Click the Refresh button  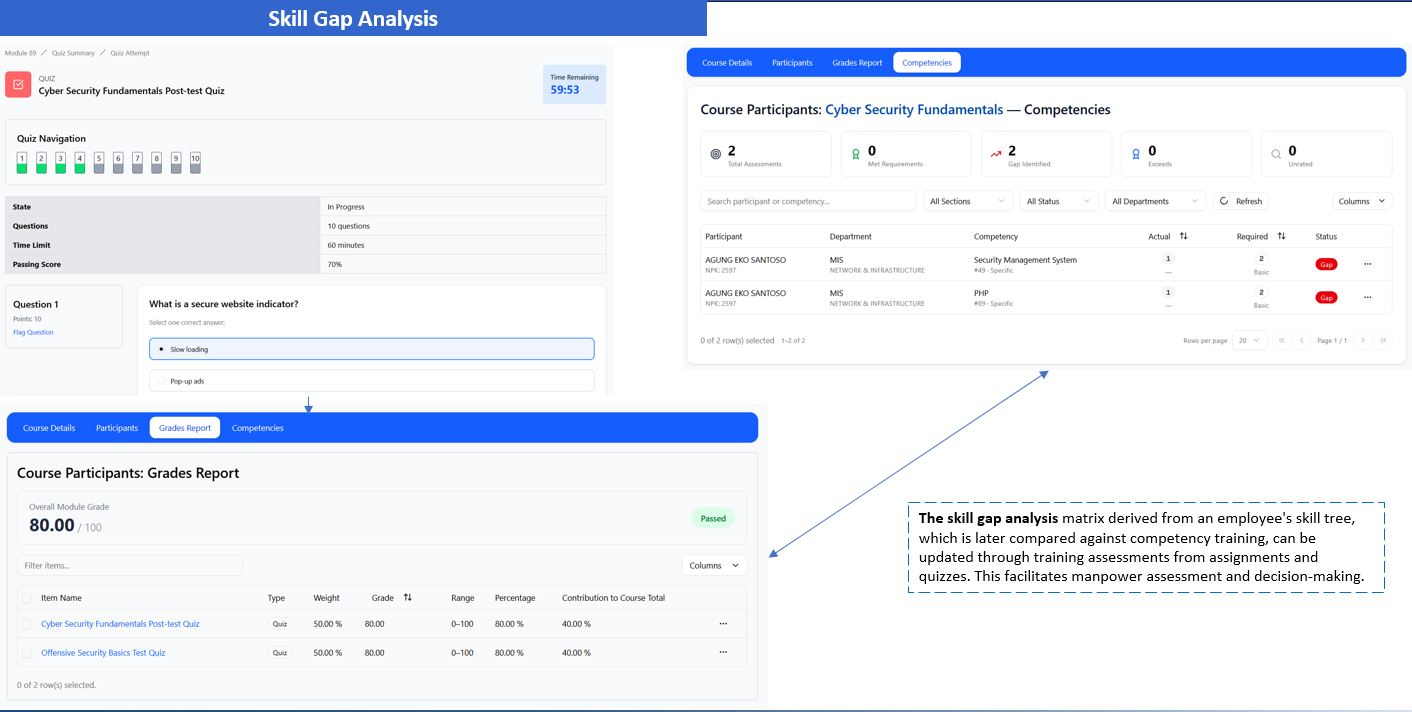[1241, 201]
